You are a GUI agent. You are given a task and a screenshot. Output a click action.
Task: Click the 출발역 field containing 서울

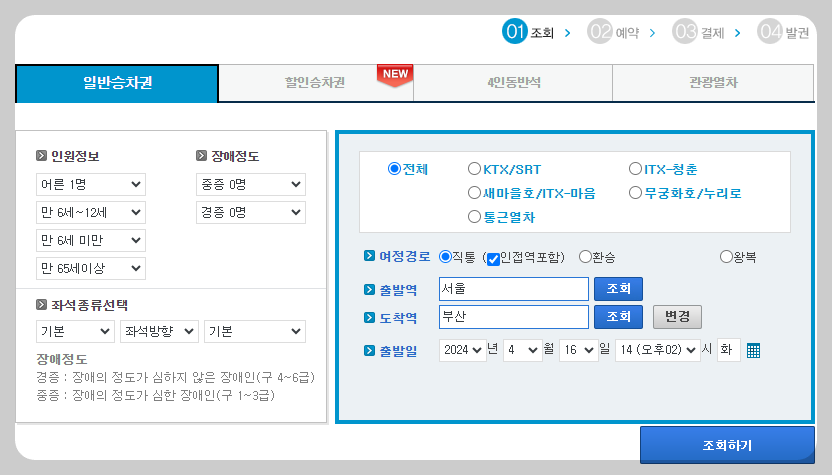[x=514, y=289]
